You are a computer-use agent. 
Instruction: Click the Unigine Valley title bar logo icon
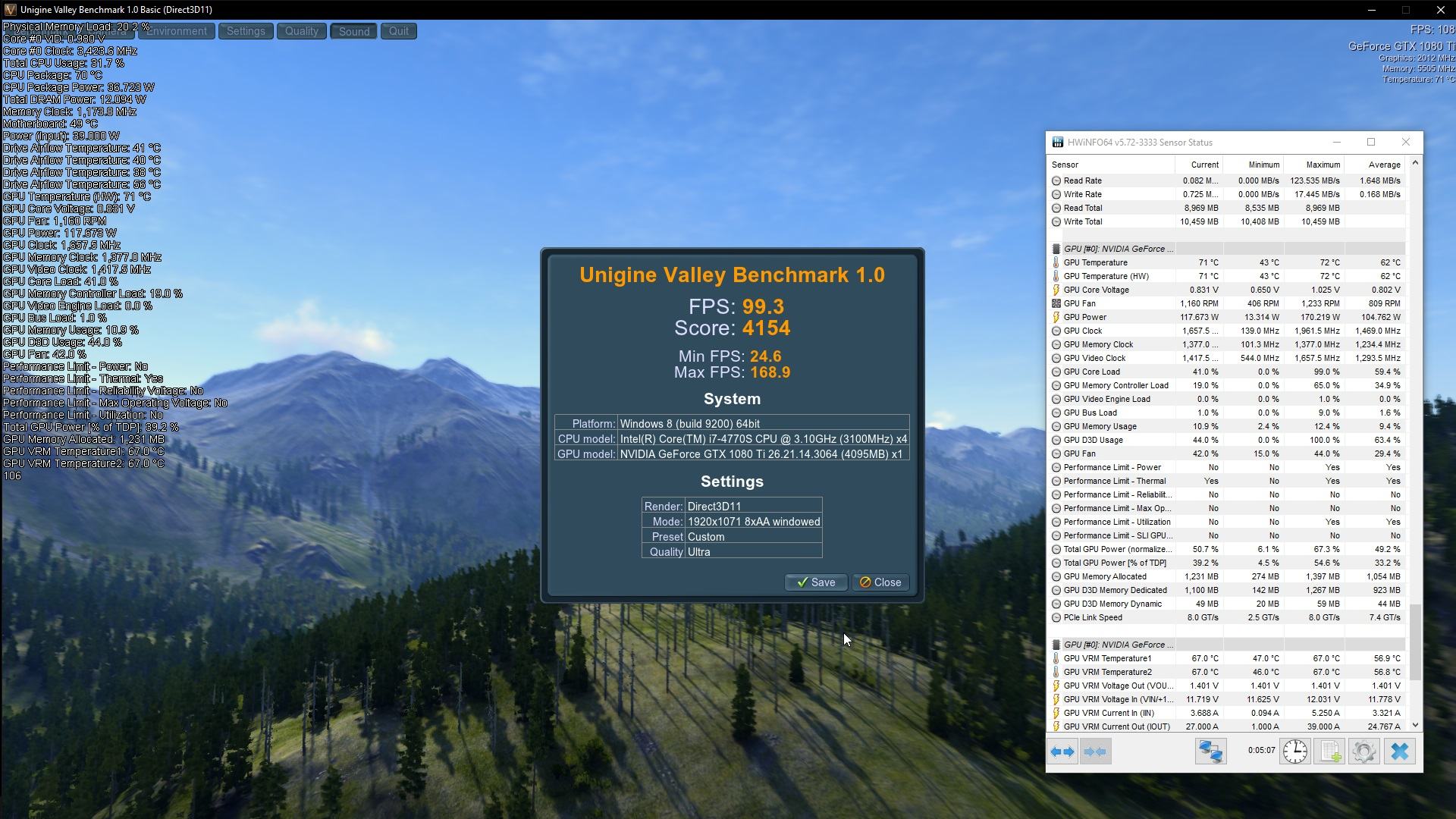click(10, 10)
